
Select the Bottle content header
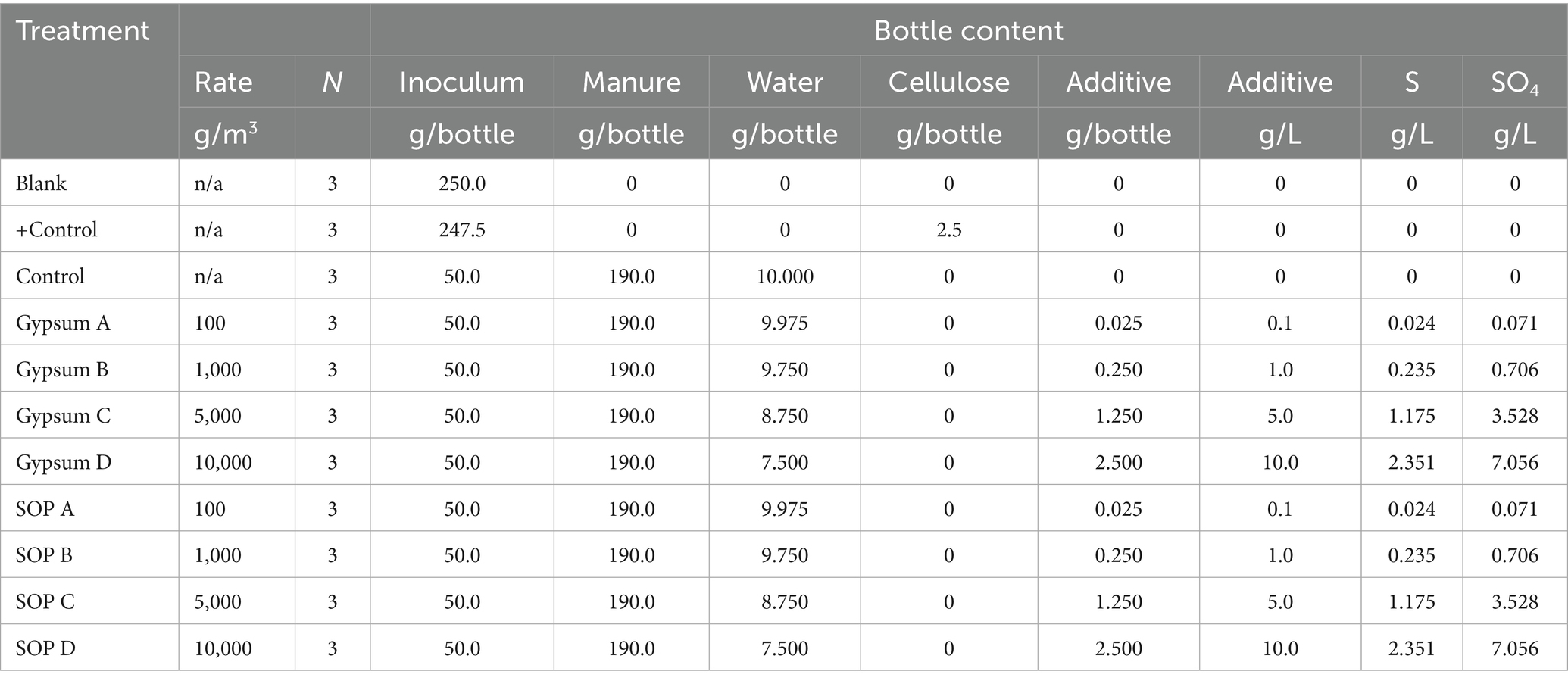[968, 31]
